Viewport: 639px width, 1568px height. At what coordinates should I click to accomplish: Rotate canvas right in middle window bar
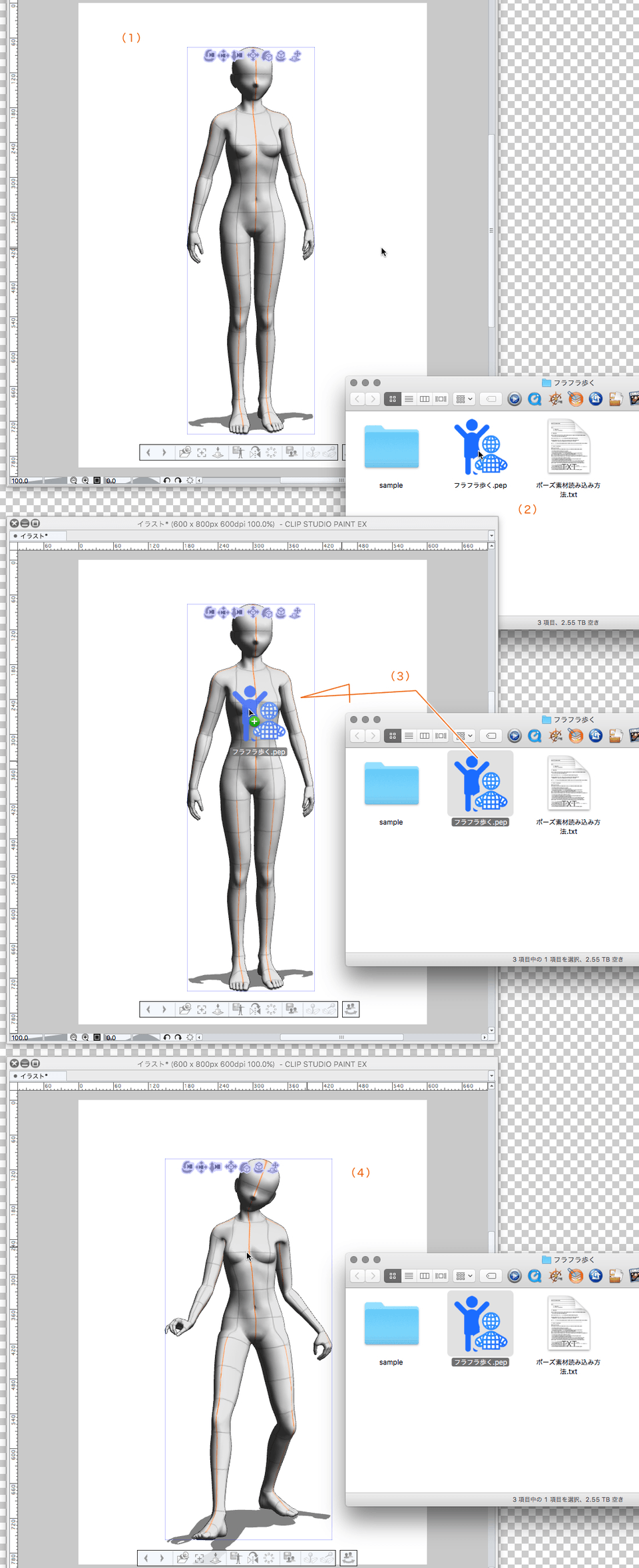[178, 1037]
